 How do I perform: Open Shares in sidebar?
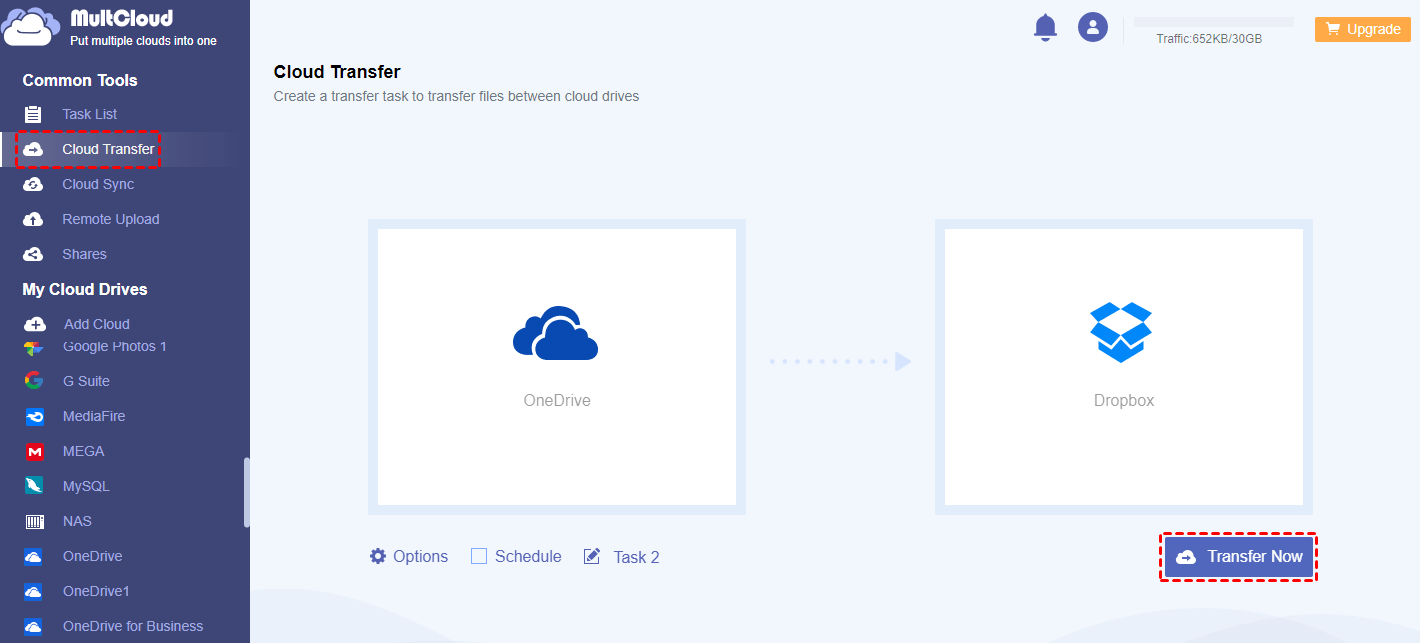point(84,254)
